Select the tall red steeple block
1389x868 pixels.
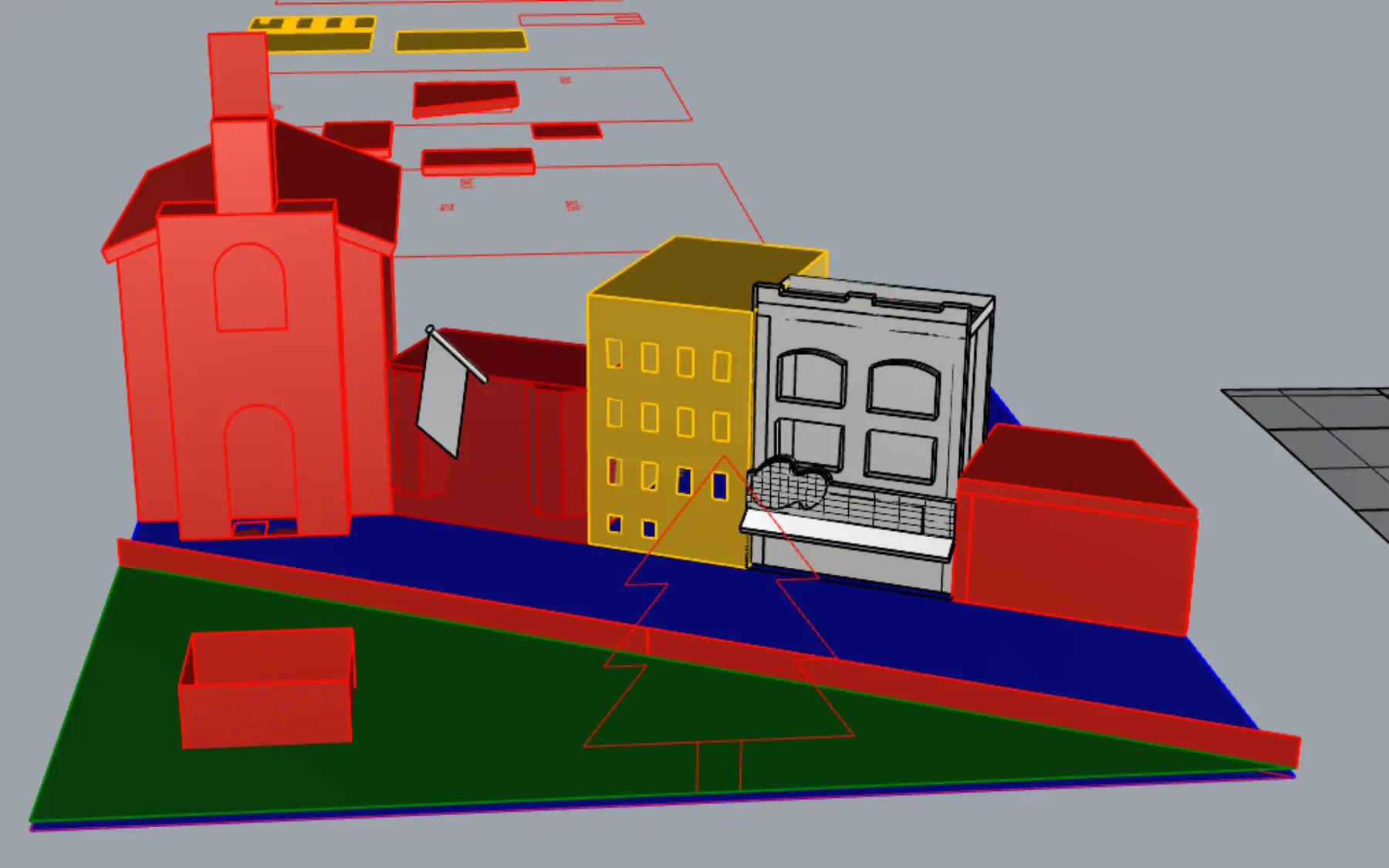click(x=241, y=123)
